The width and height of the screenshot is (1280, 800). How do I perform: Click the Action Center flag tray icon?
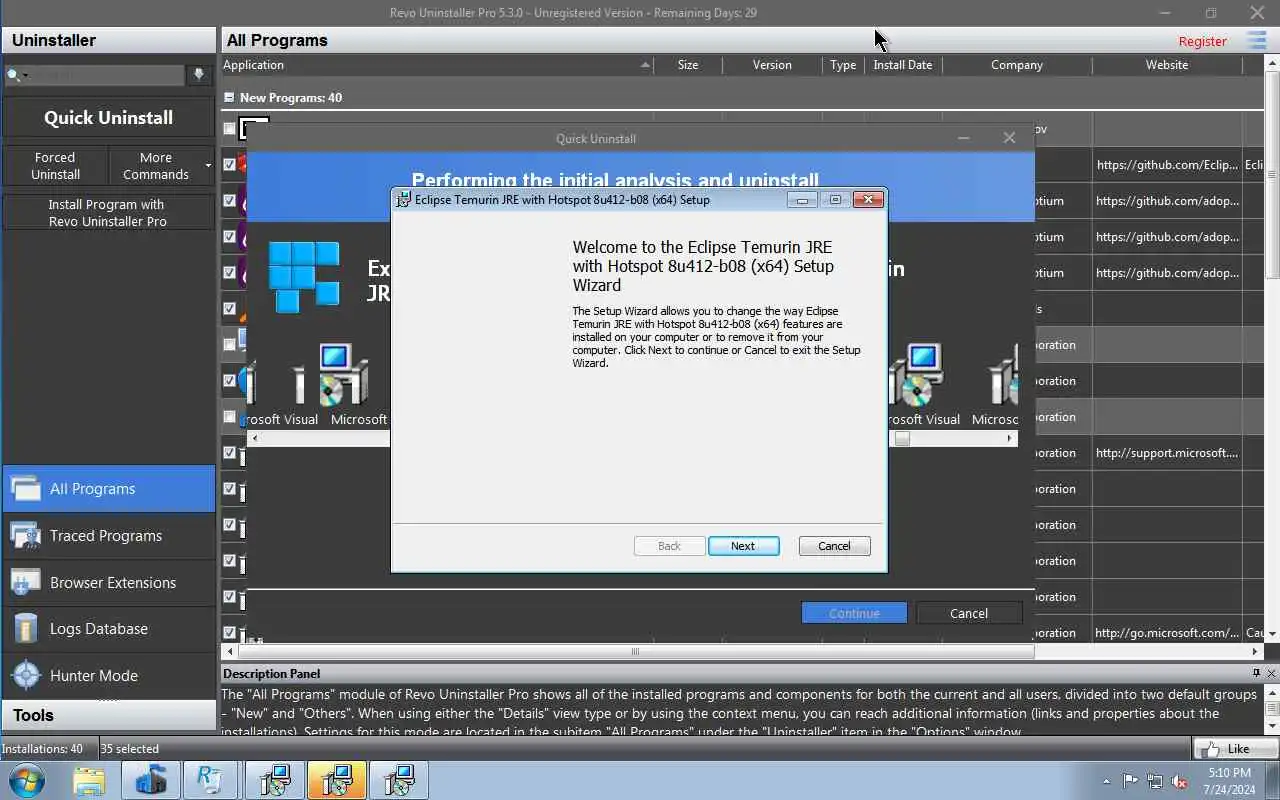pos(1130,781)
